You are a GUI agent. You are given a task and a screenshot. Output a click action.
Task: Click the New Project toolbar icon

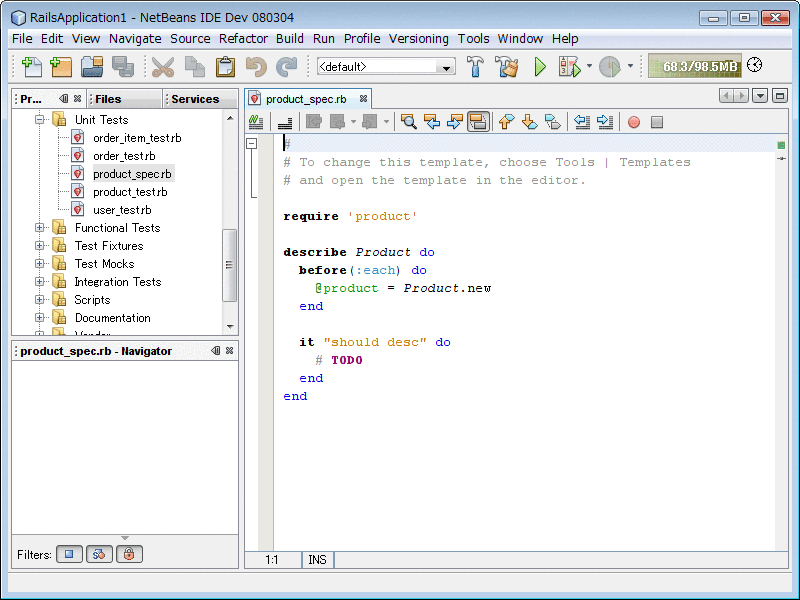pyautogui.click(x=61, y=67)
